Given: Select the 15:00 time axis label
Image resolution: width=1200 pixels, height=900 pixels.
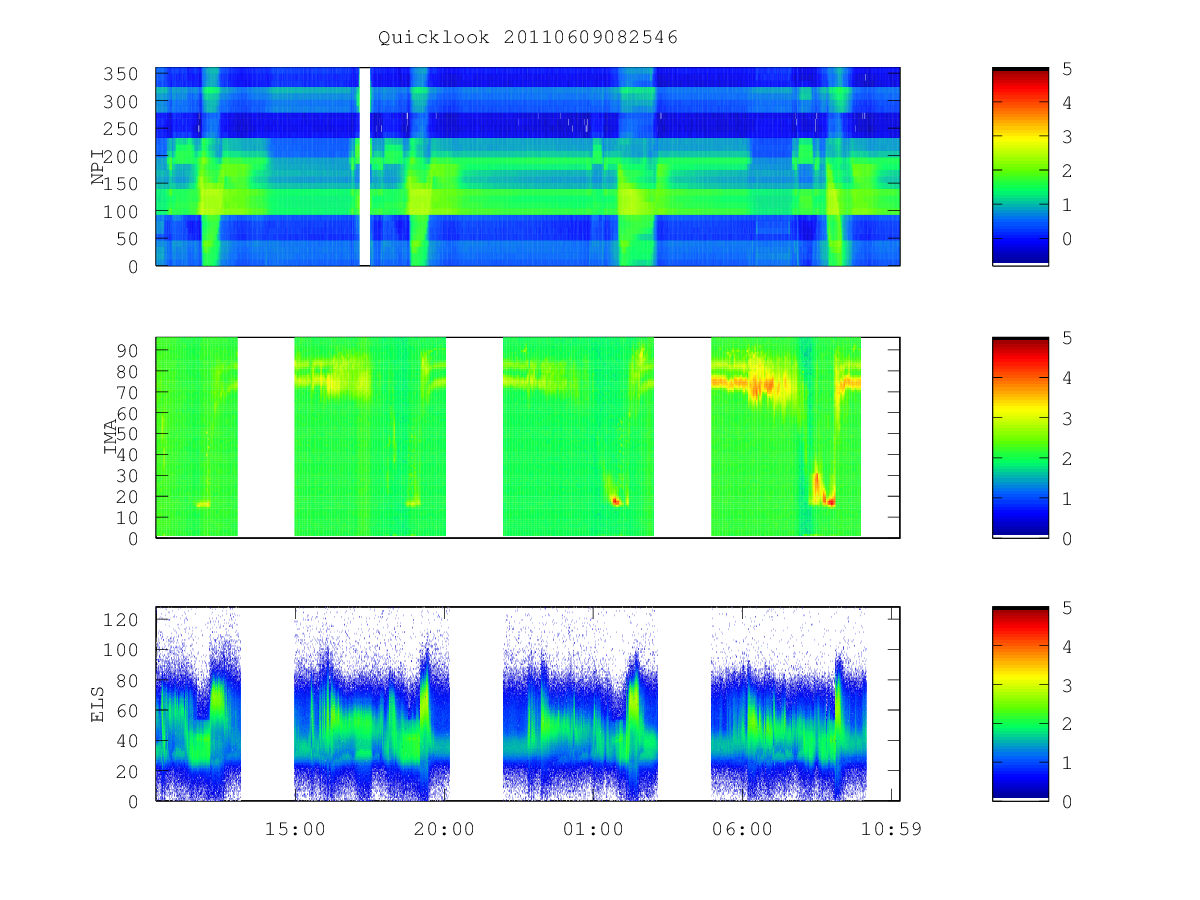Looking at the screenshot, I should 295,829.
